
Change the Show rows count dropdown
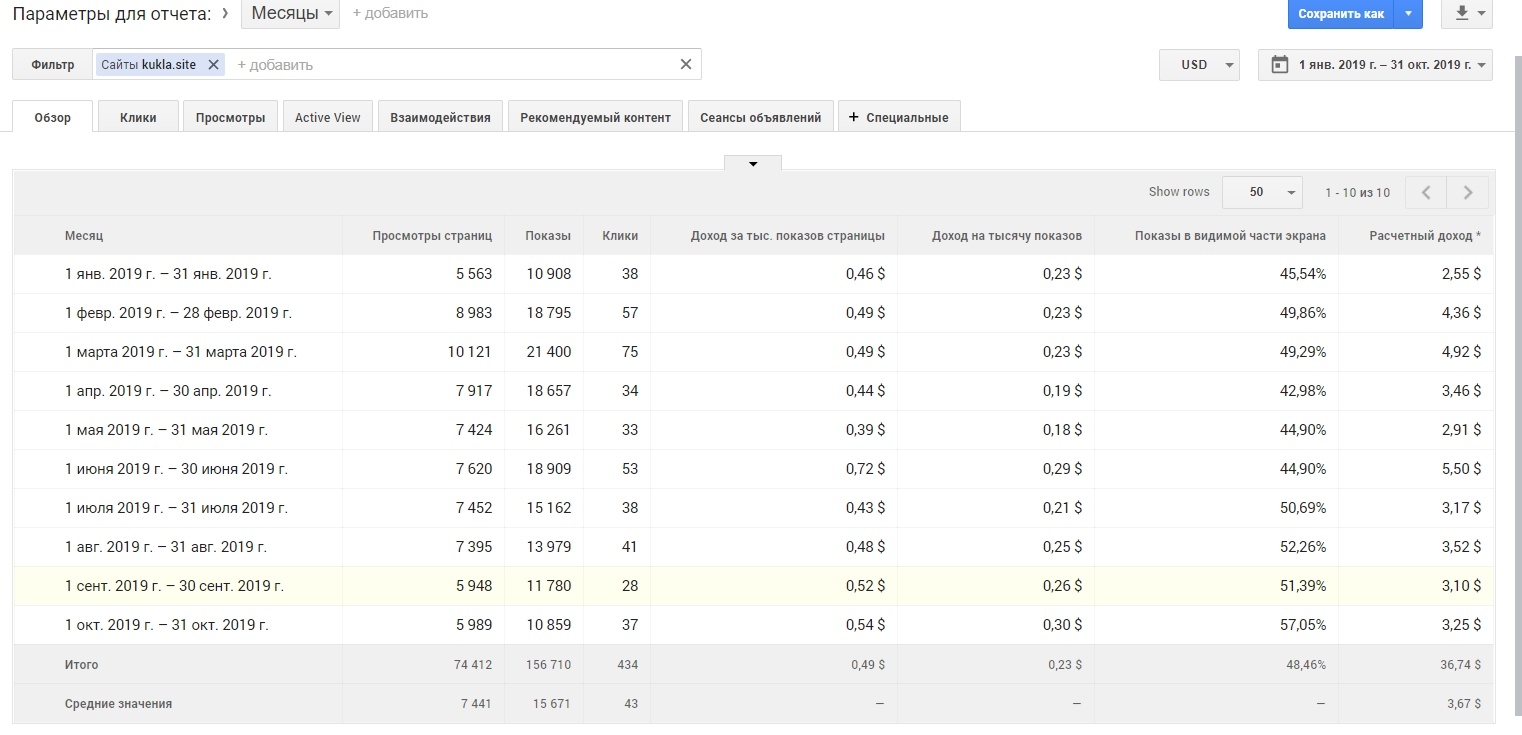pos(1262,192)
